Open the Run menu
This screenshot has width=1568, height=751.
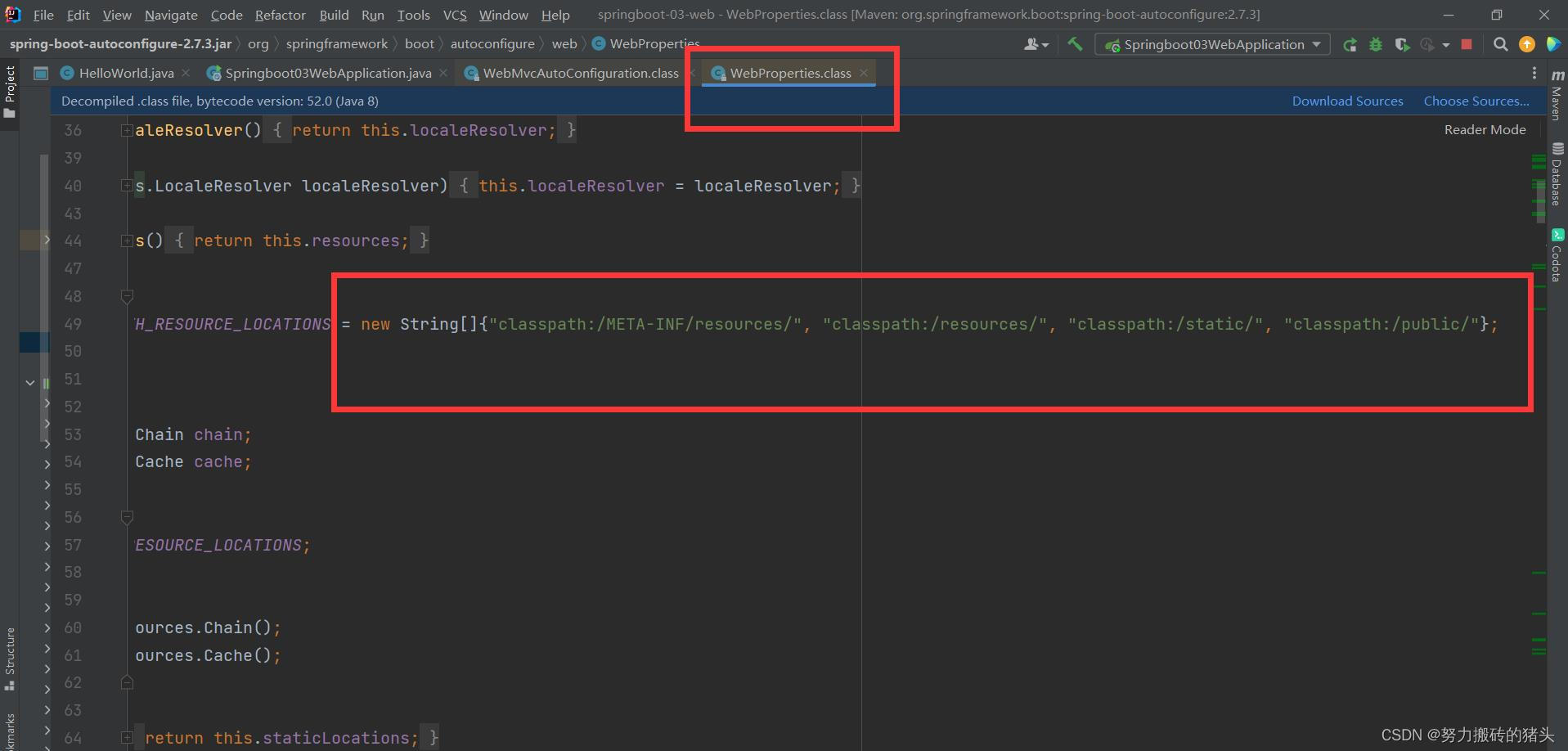(372, 15)
